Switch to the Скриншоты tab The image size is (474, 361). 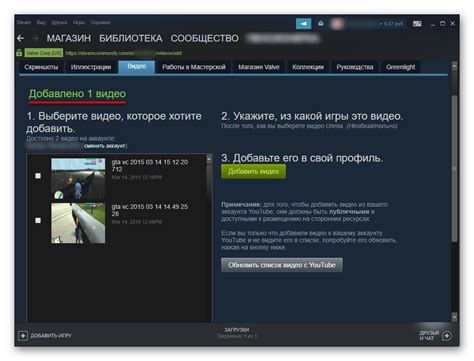(x=41, y=67)
